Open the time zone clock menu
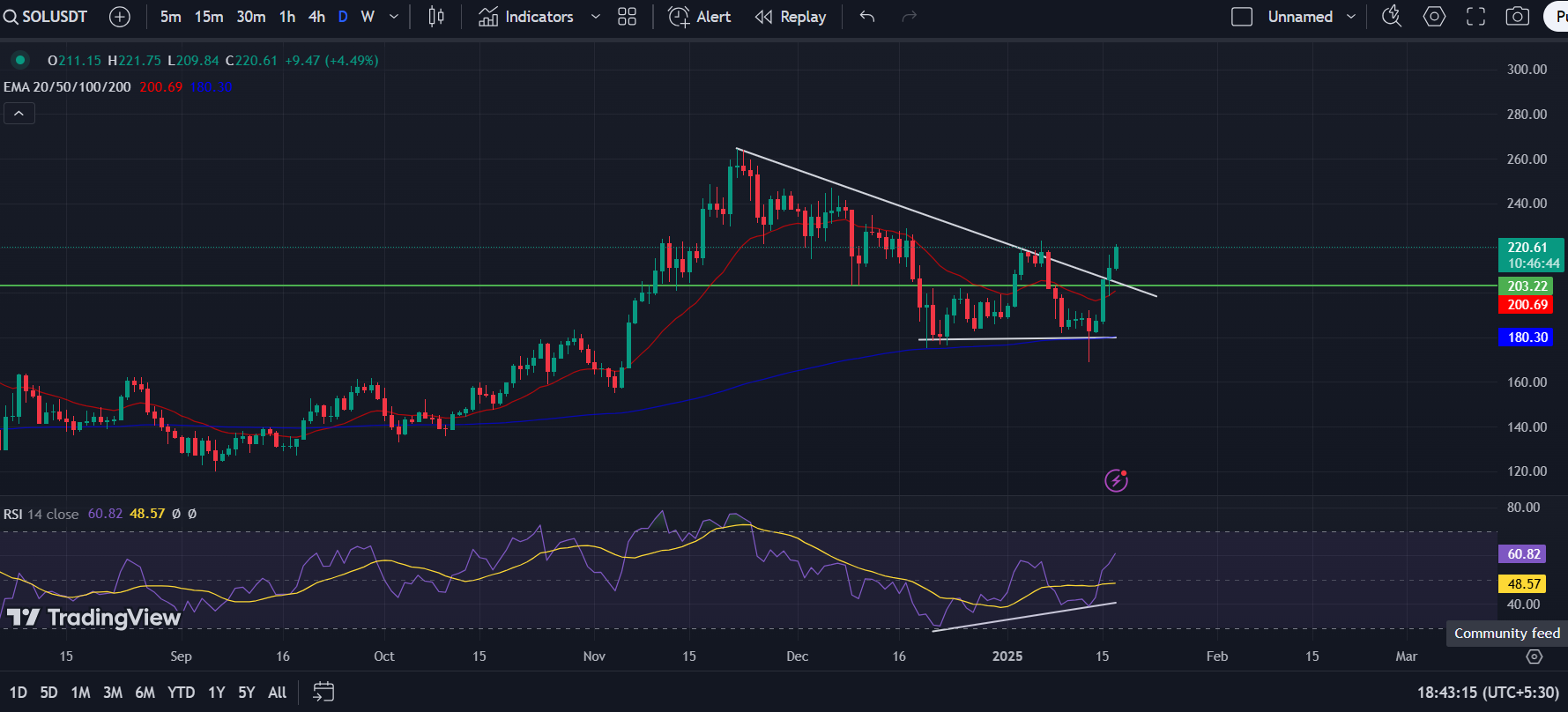1568x712 pixels. click(x=1488, y=693)
